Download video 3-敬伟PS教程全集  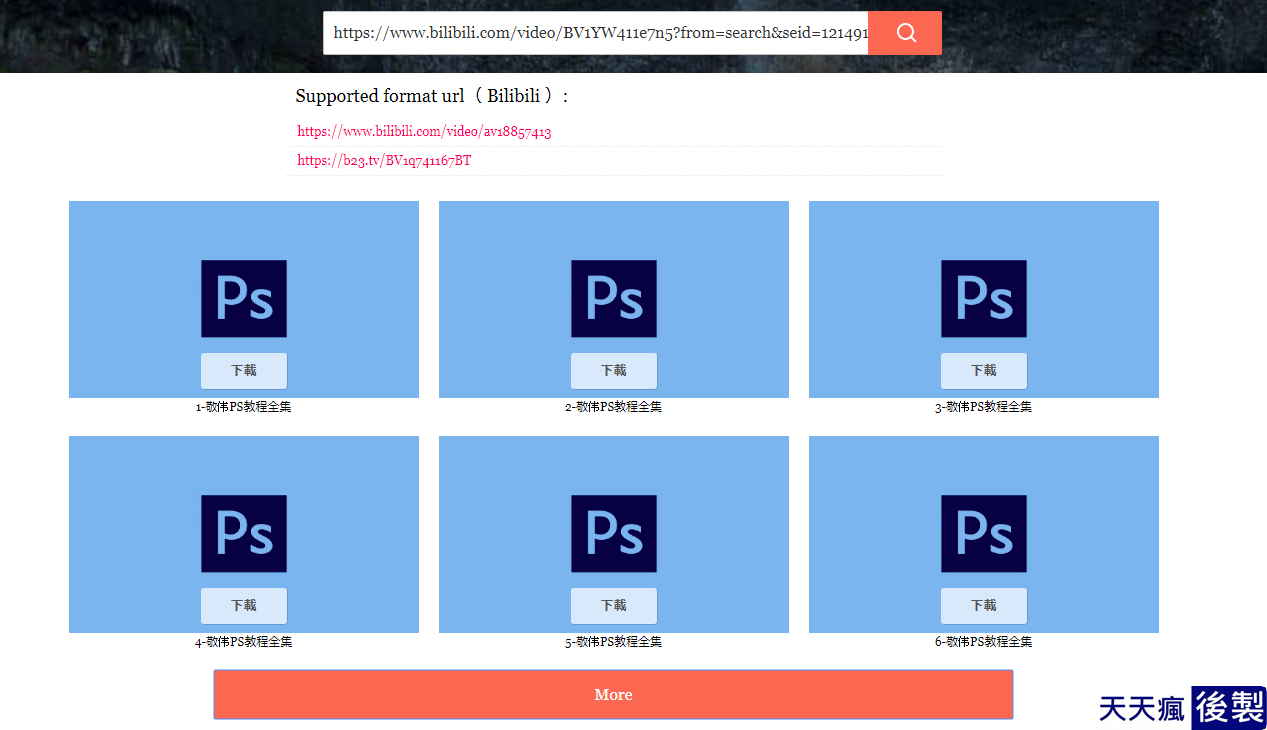tap(984, 370)
